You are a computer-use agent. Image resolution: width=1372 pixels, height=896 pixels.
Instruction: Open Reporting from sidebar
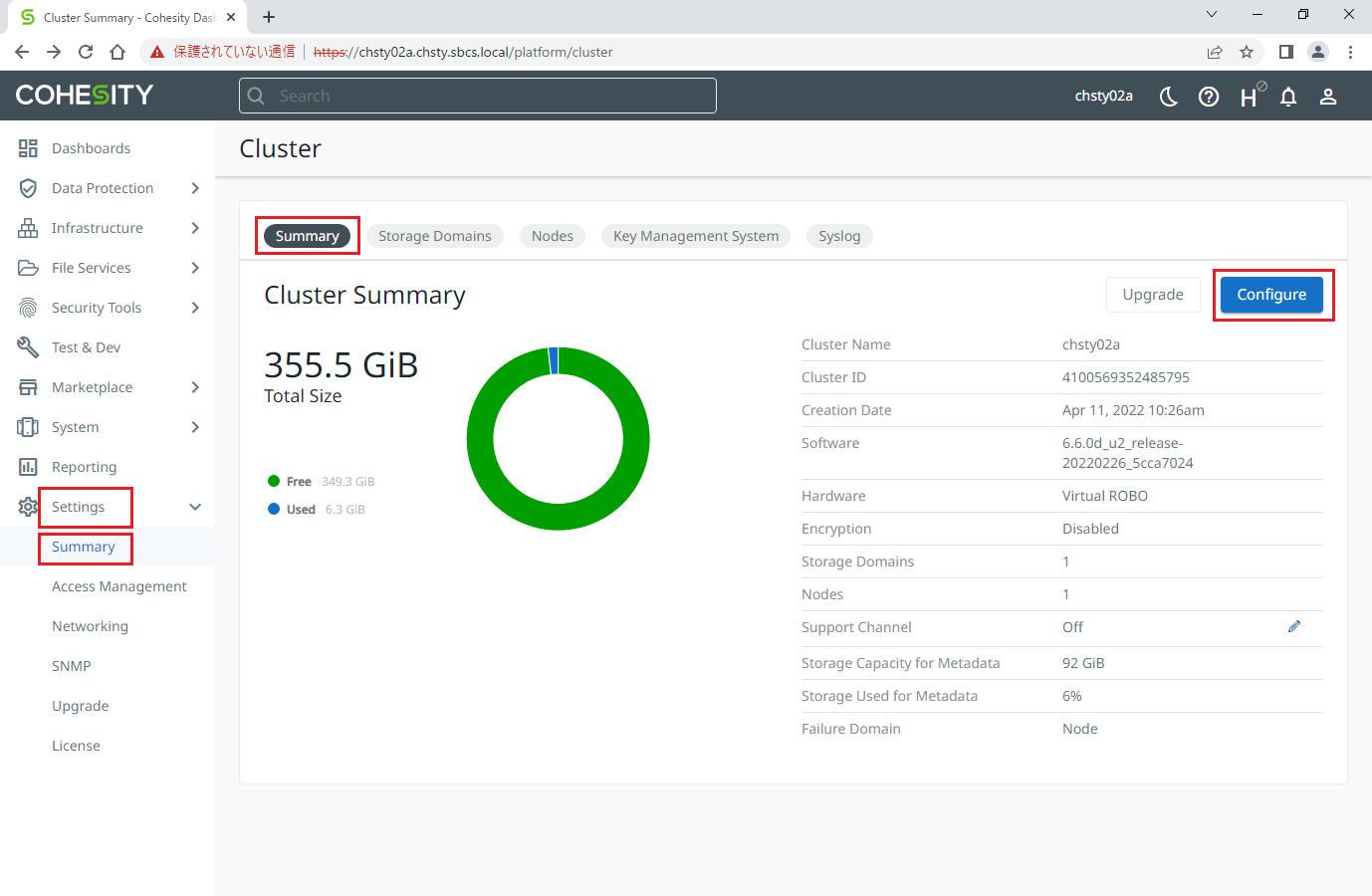pos(84,467)
